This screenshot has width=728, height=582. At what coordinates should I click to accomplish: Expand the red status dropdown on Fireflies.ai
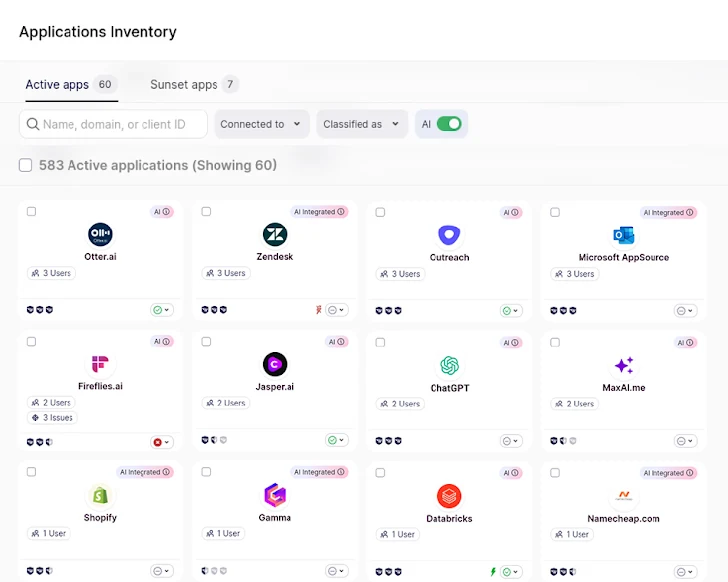[162, 441]
